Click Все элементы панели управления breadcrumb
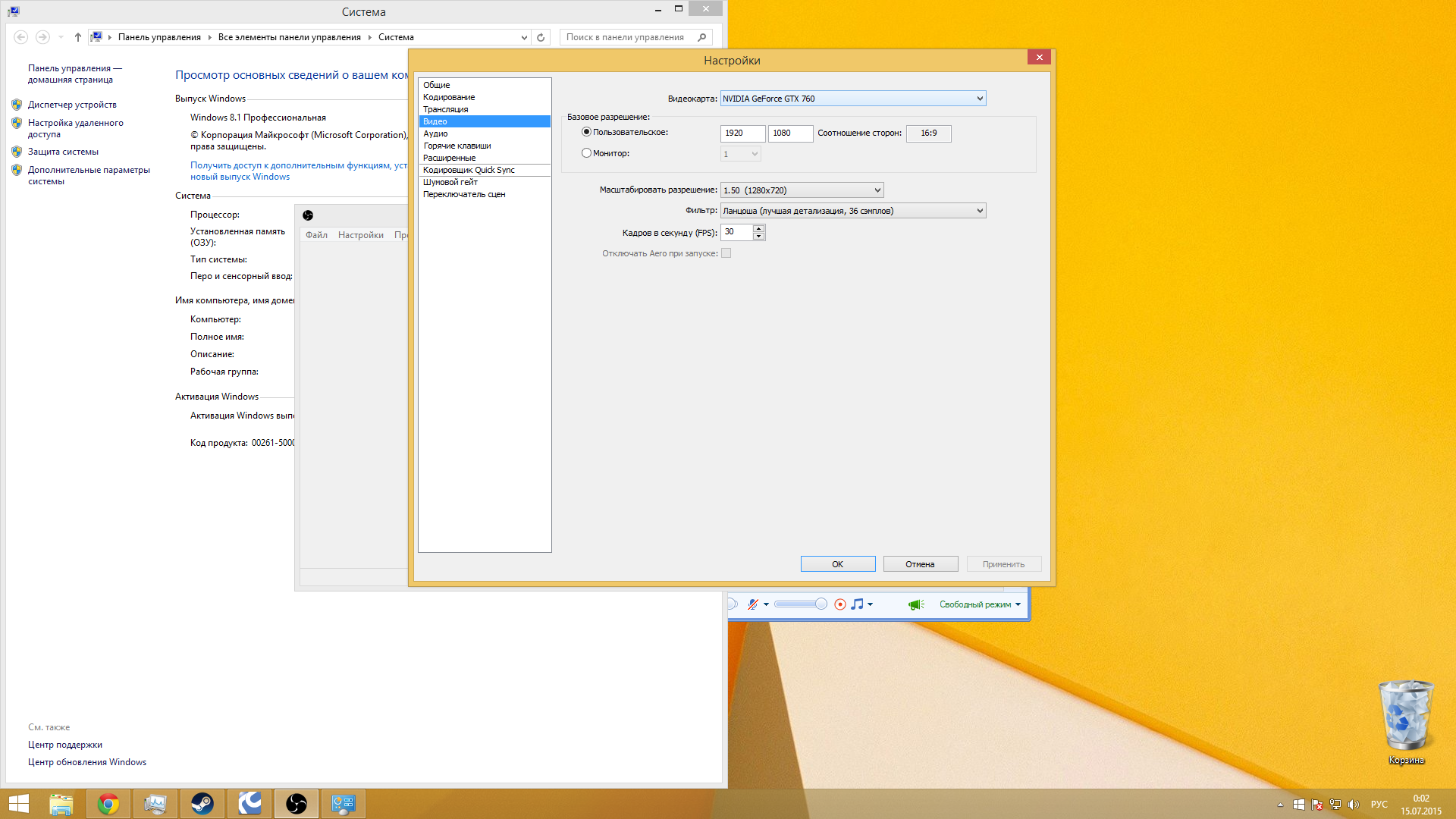 (x=290, y=37)
